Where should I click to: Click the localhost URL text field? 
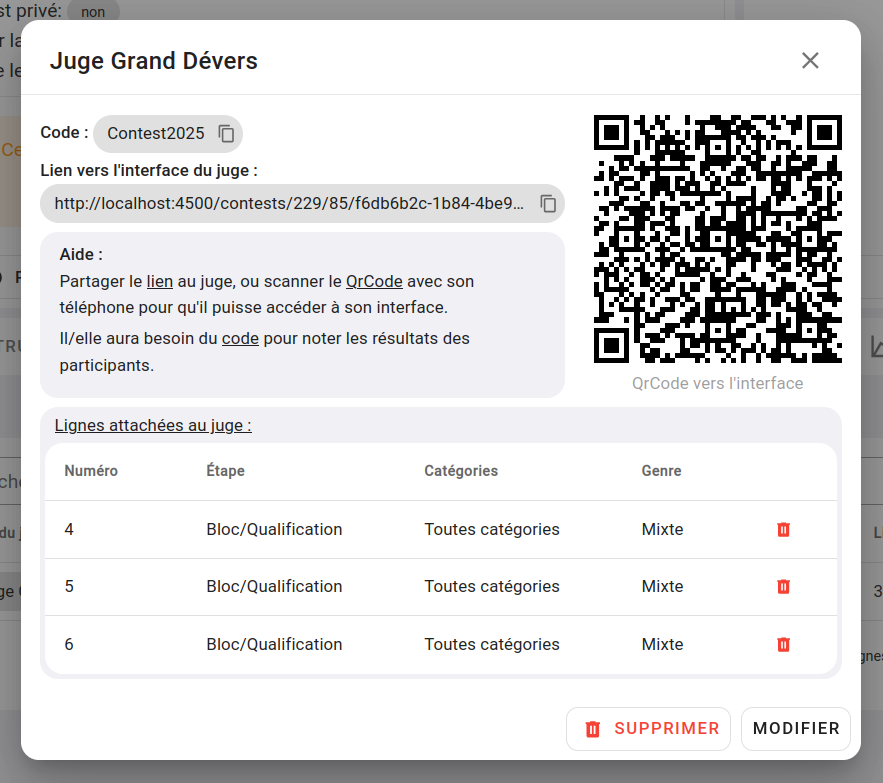point(289,204)
